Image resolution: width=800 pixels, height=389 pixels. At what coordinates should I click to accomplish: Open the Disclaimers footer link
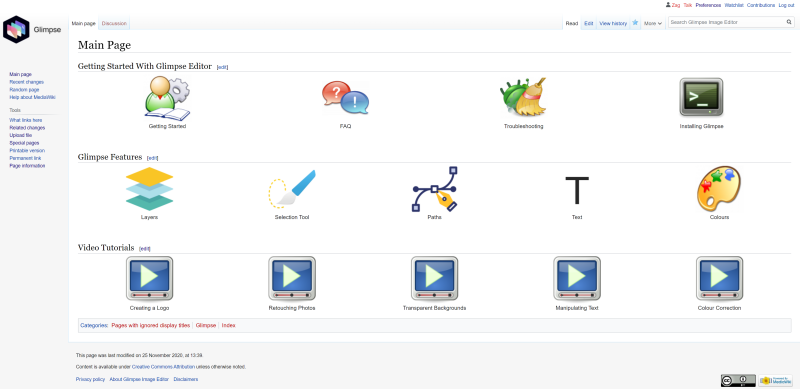186,379
